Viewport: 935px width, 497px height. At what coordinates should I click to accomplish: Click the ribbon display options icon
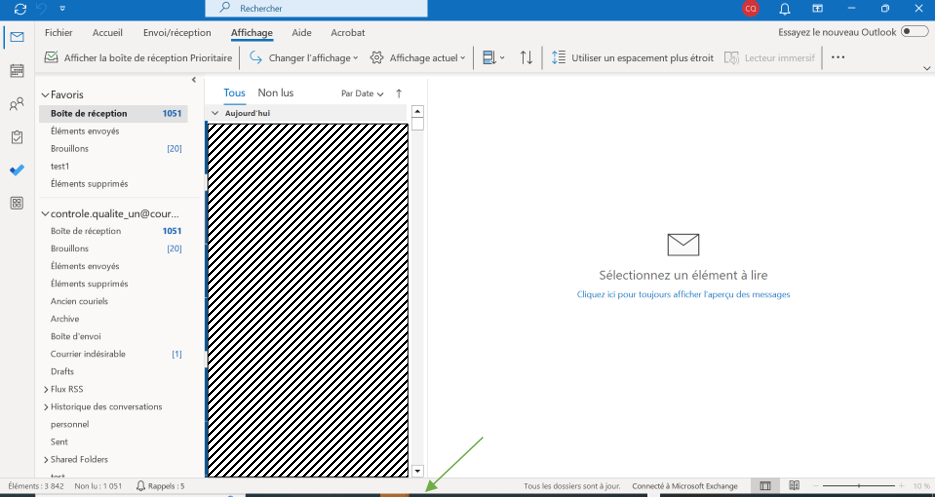[x=818, y=8]
